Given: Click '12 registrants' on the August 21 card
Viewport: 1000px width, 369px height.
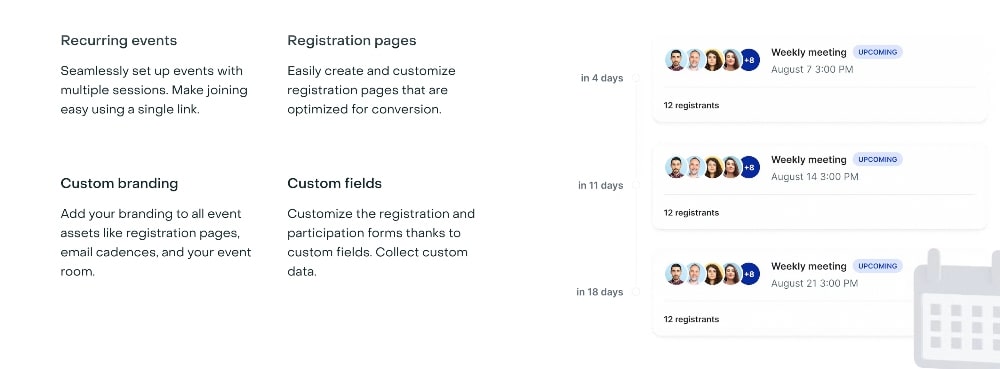Looking at the screenshot, I should point(691,319).
